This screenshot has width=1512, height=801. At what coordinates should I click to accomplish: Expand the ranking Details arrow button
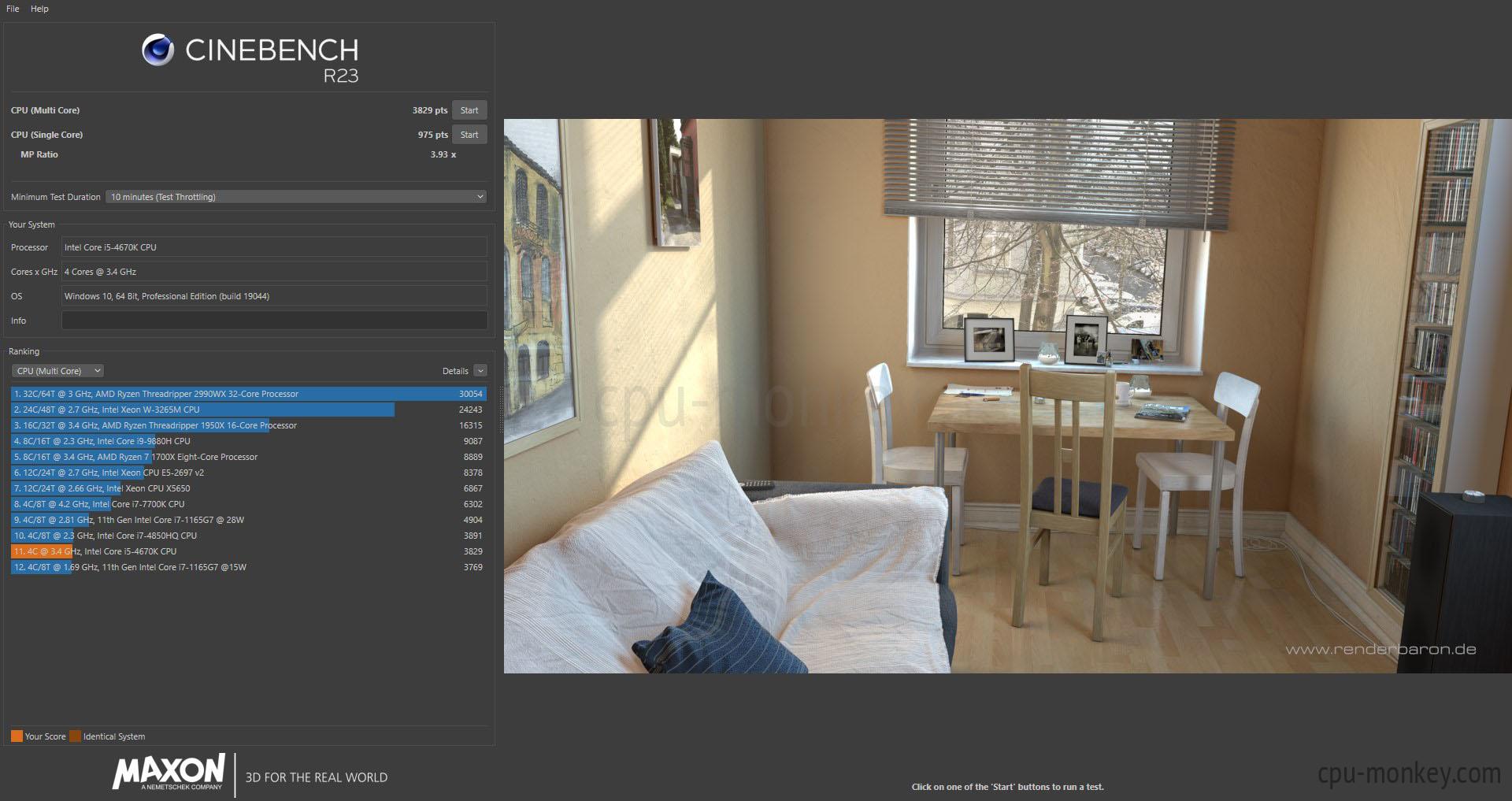click(x=480, y=371)
